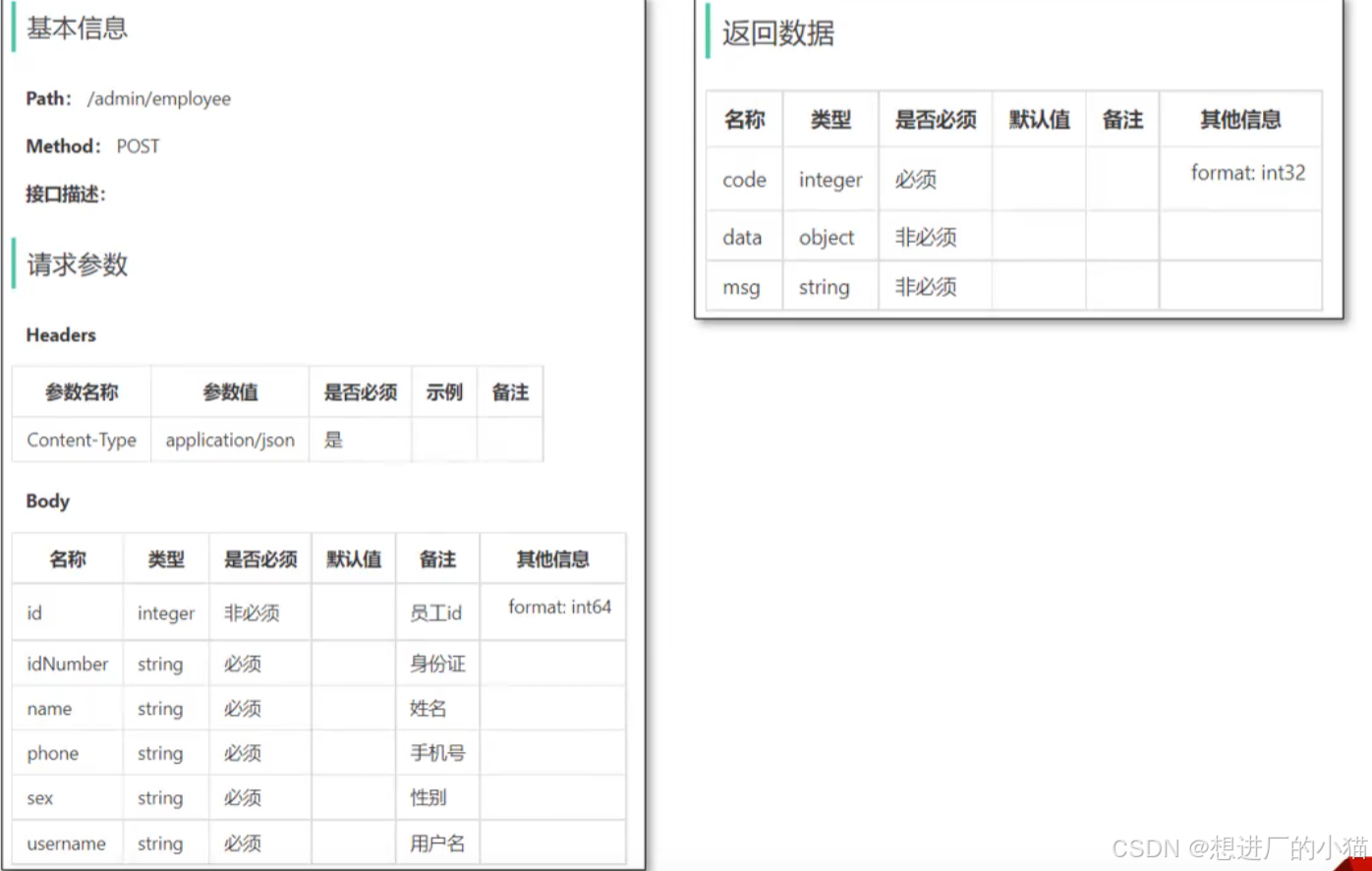This screenshot has width=1372, height=871.
Task: Click string type in the phone row
Action: tap(166, 754)
